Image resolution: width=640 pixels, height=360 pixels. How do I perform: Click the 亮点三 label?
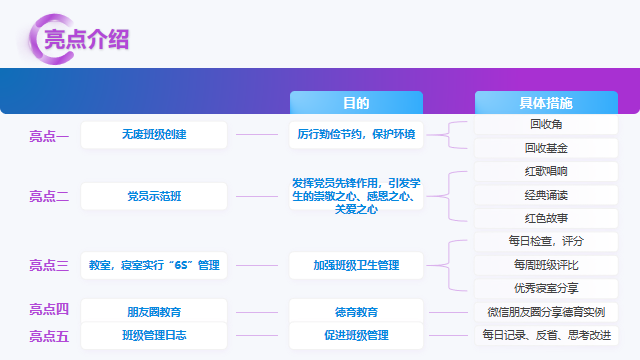49,266
